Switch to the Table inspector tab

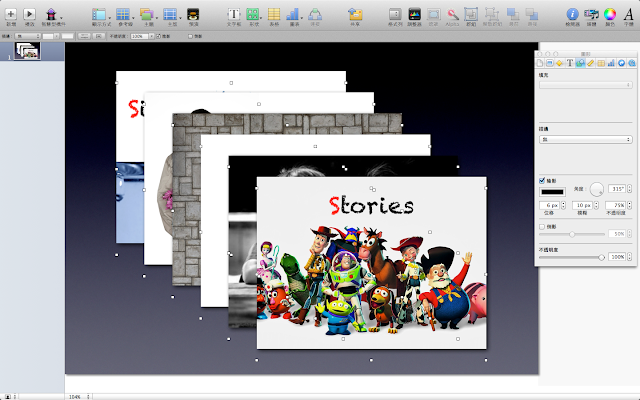(601, 63)
